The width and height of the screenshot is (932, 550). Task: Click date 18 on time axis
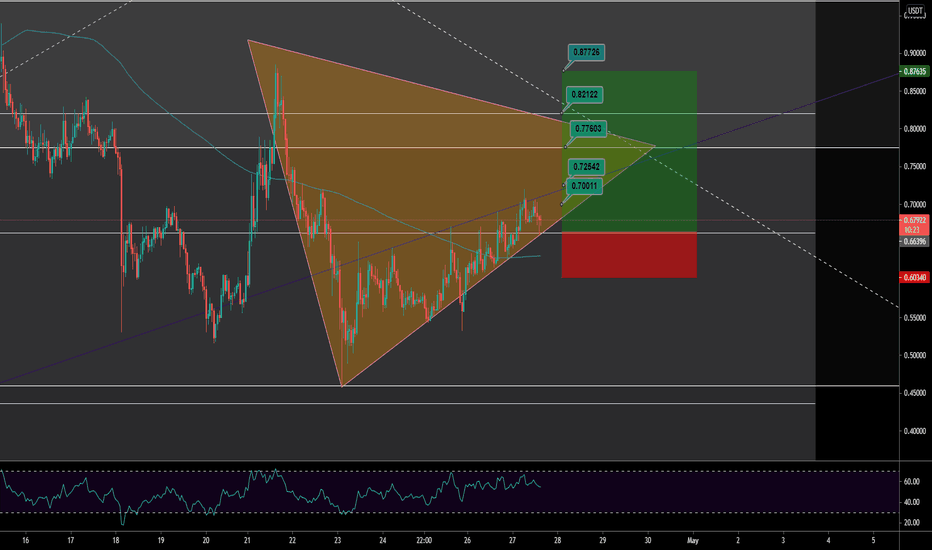(116, 540)
